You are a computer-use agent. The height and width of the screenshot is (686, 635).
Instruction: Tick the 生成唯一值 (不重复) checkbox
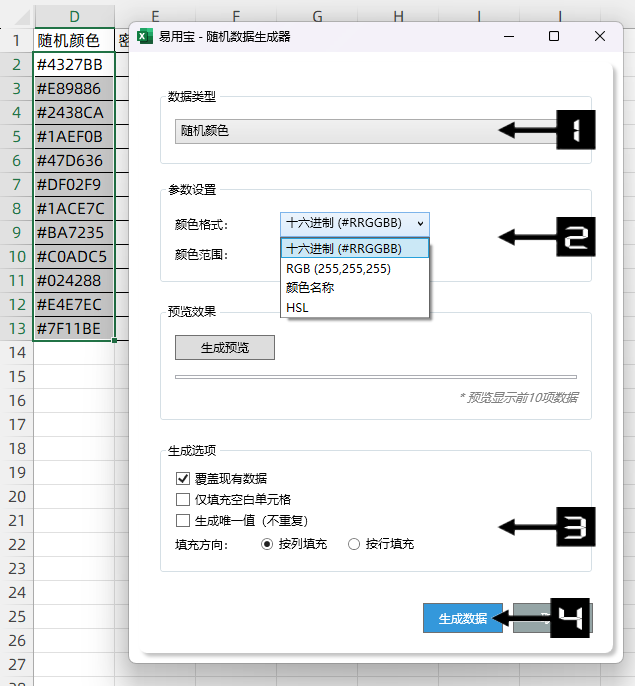click(183, 520)
